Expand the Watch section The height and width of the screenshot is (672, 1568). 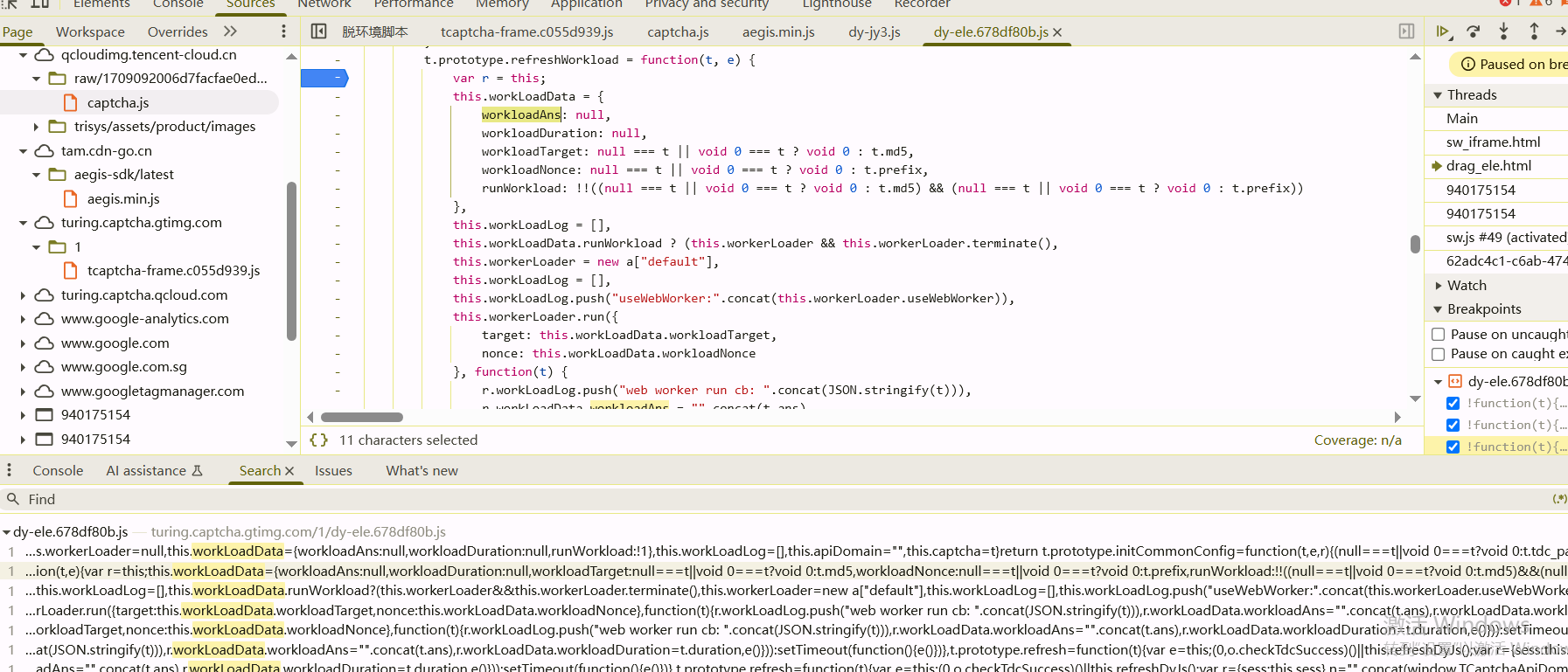(x=1438, y=286)
